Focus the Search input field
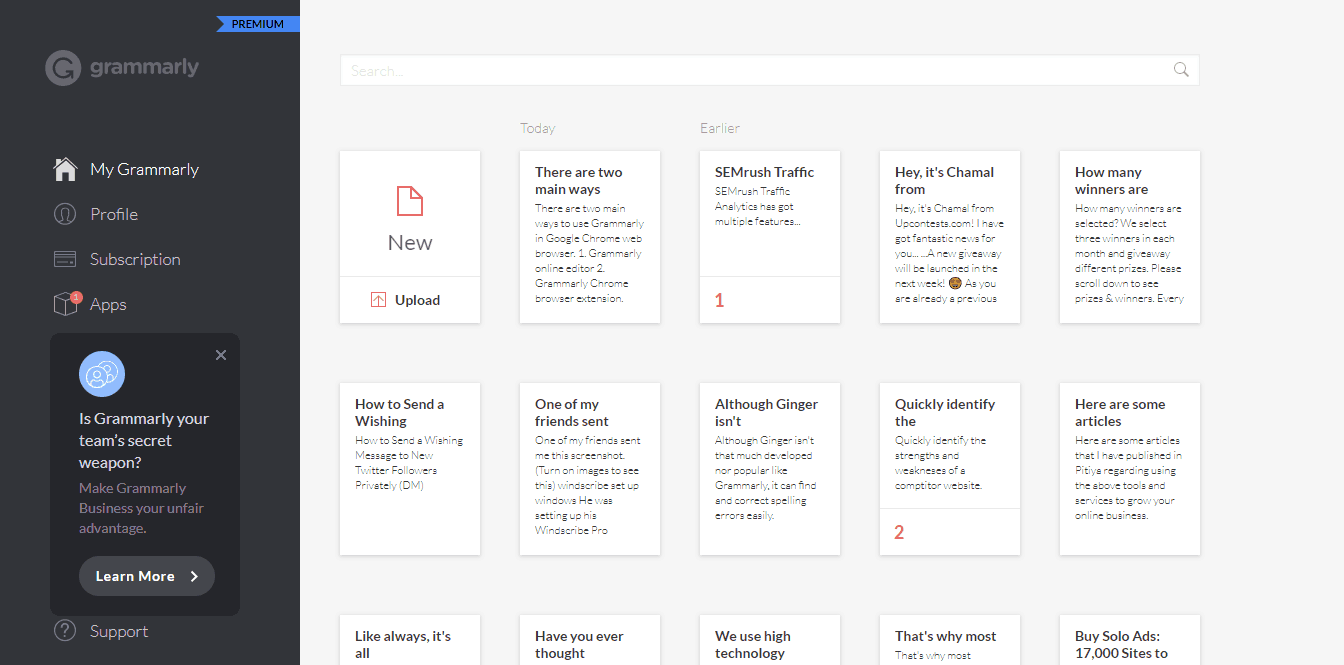This screenshot has width=1344, height=665. (x=769, y=70)
